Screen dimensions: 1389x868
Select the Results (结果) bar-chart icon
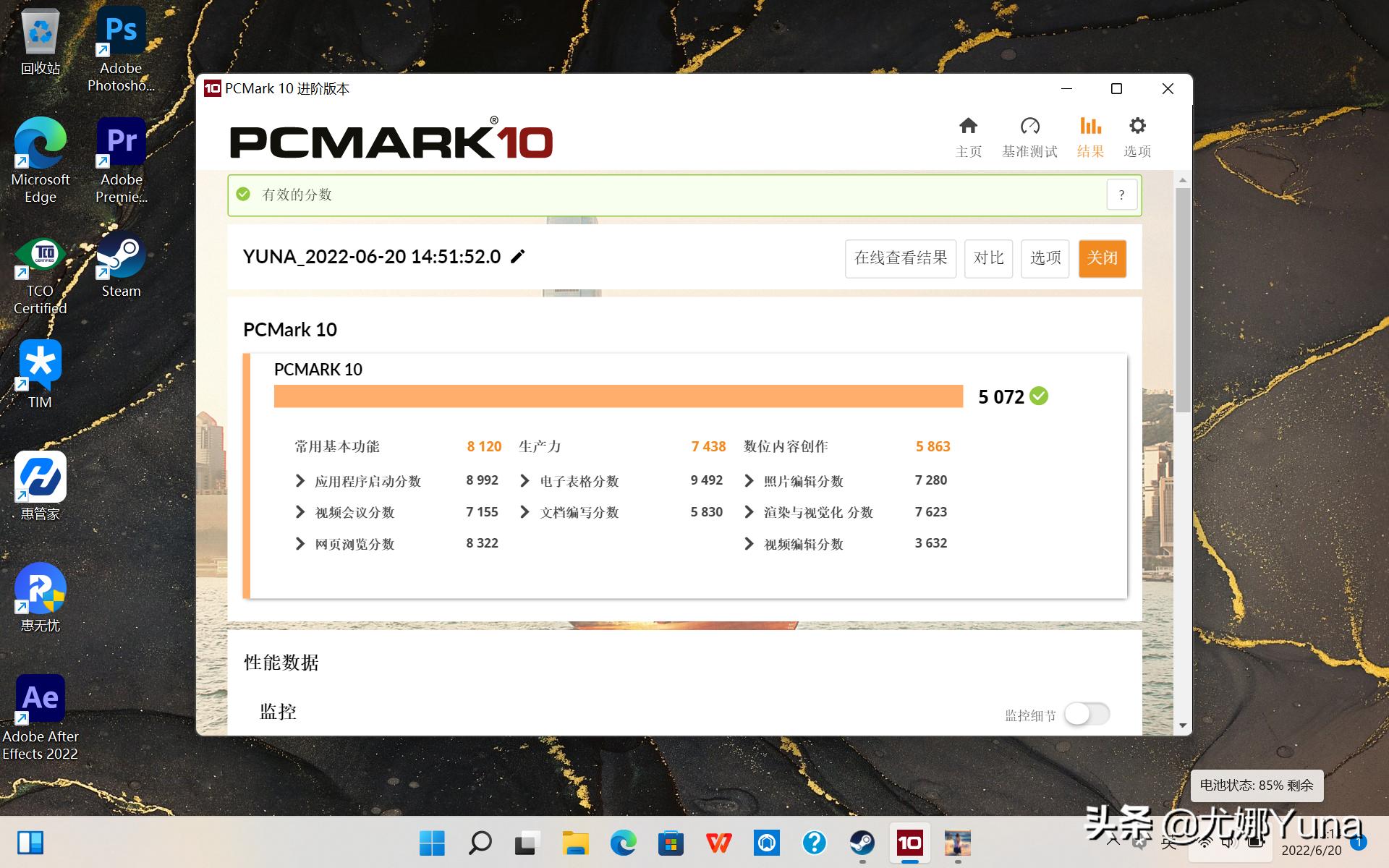point(1090,127)
